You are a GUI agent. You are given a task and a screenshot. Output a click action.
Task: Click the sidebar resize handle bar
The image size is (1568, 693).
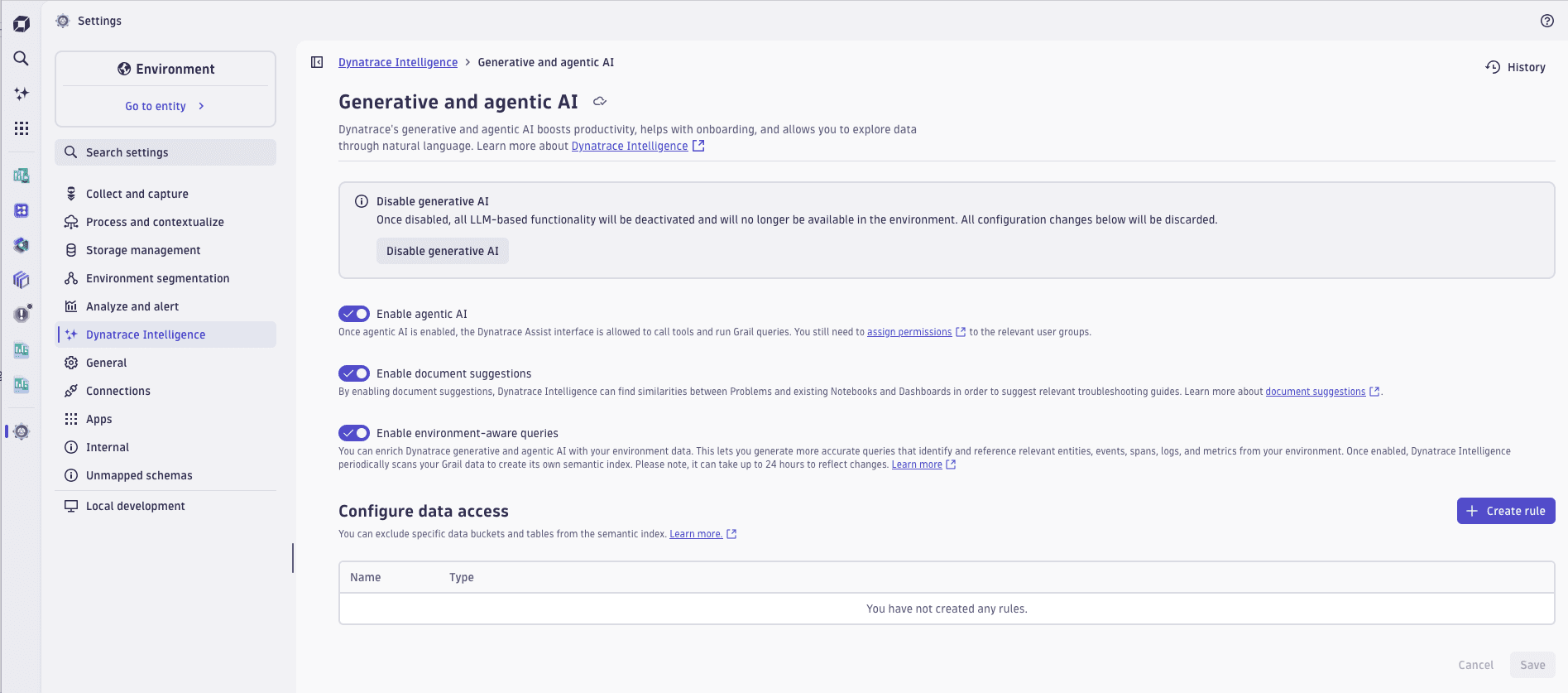[293, 557]
